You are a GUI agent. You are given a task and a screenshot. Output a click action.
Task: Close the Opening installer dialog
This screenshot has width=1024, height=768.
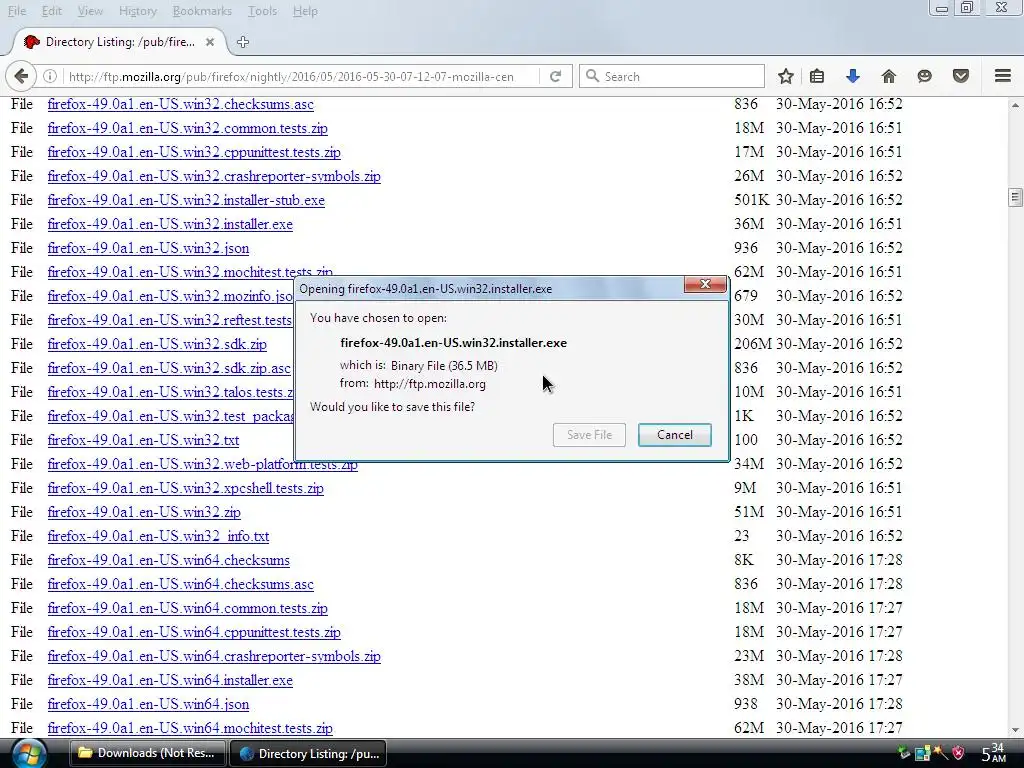(x=705, y=284)
